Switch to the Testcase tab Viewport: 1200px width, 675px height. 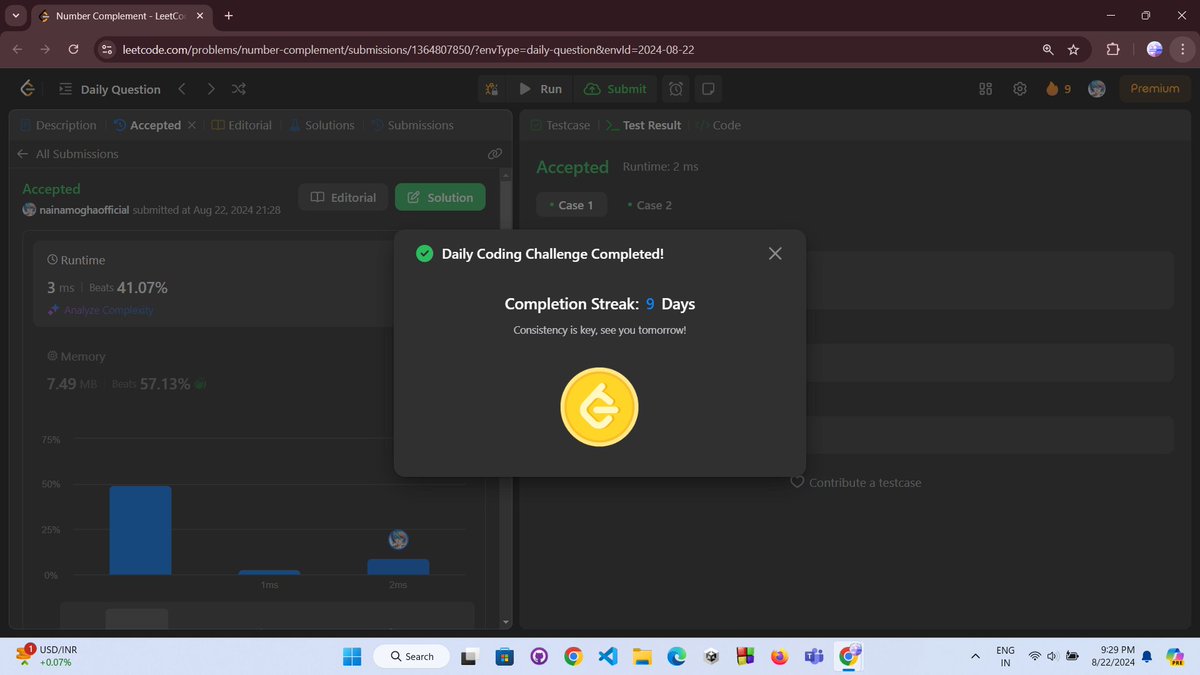(560, 125)
